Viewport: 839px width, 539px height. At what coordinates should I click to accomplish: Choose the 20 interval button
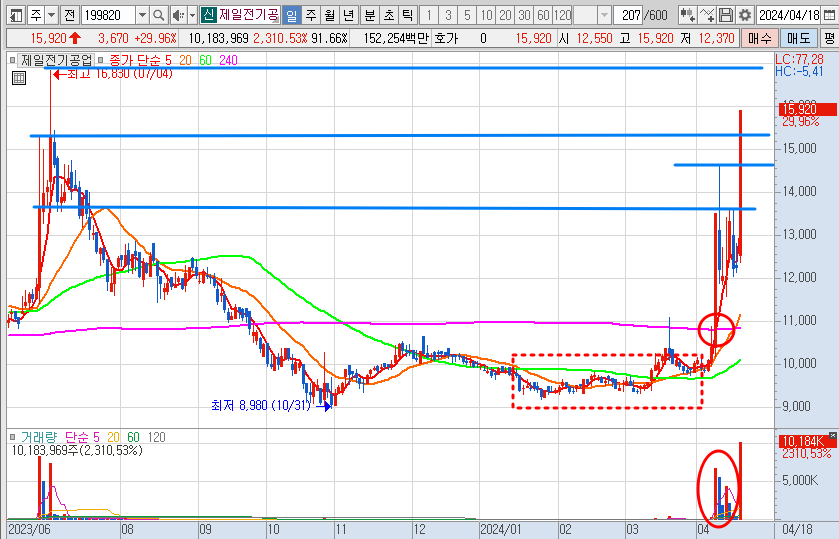[x=505, y=15]
